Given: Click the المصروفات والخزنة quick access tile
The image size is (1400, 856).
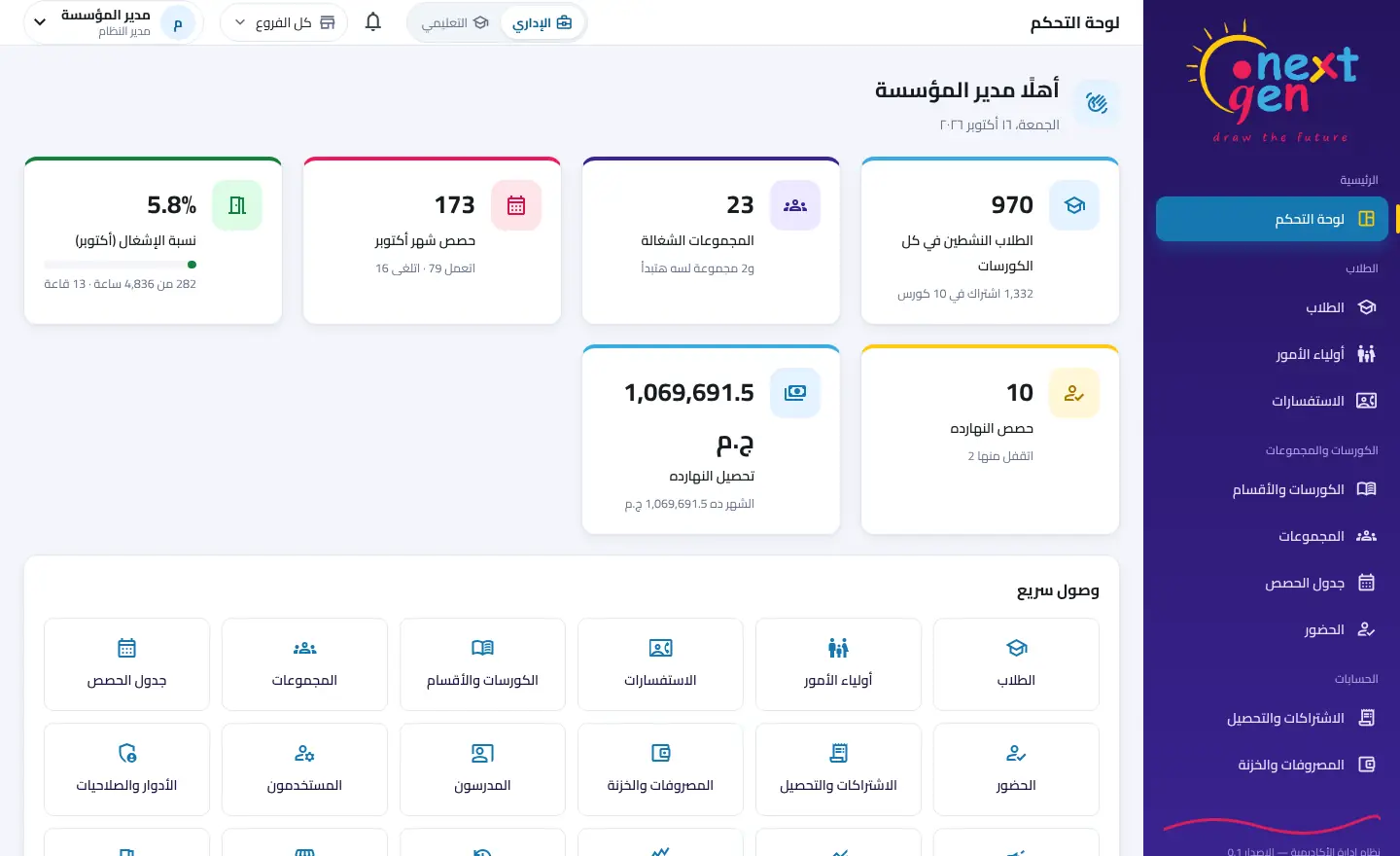Looking at the screenshot, I should [660, 769].
